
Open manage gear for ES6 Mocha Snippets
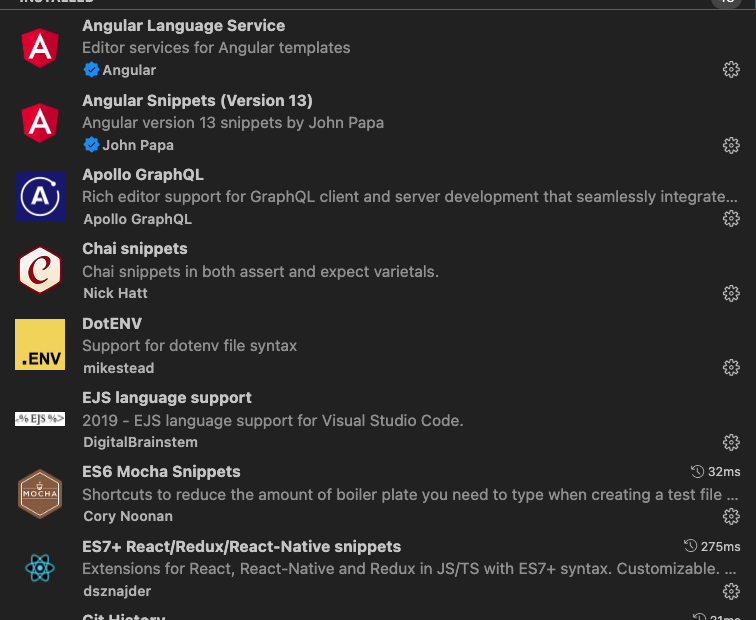(x=731, y=516)
